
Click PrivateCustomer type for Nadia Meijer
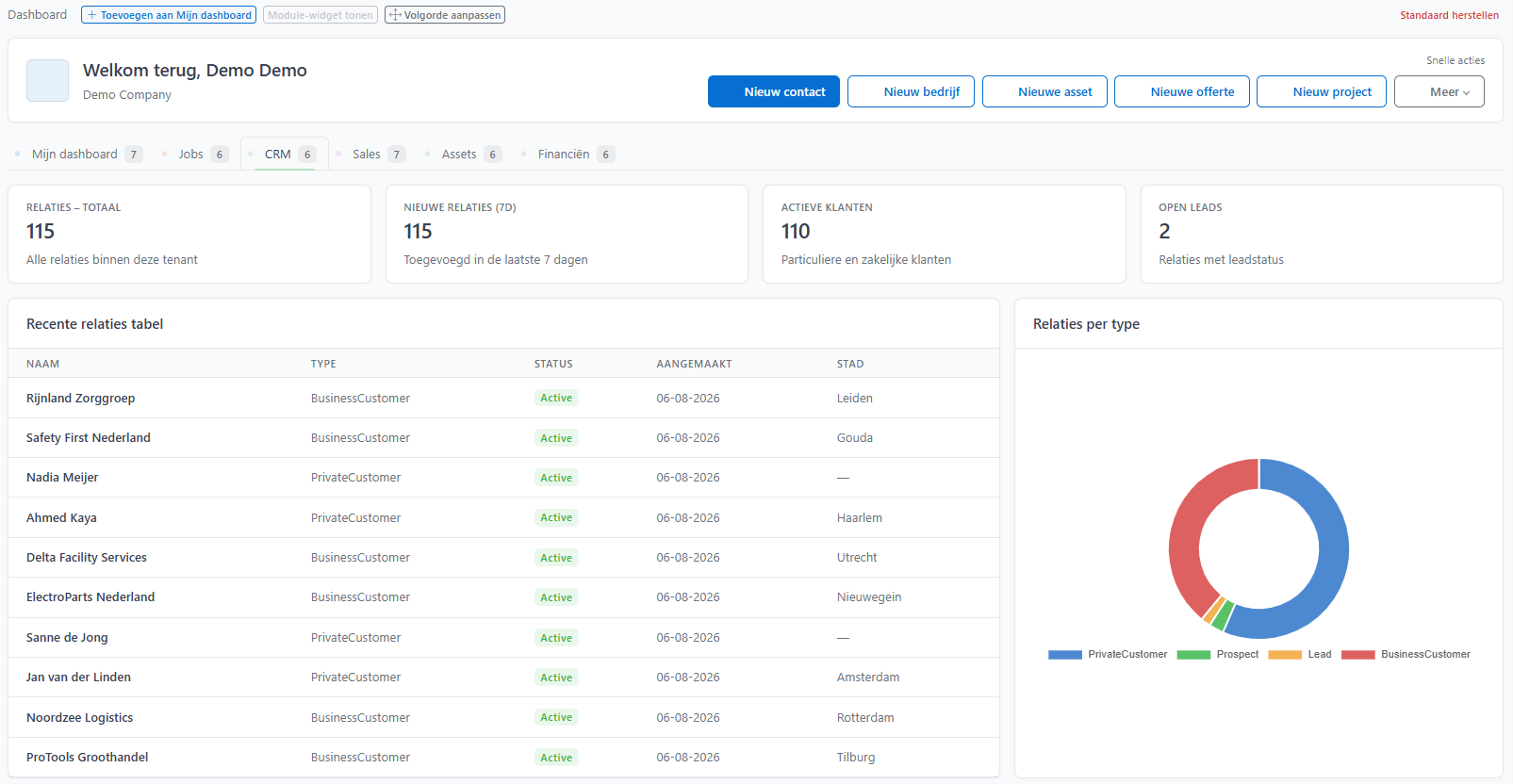click(x=355, y=478)
